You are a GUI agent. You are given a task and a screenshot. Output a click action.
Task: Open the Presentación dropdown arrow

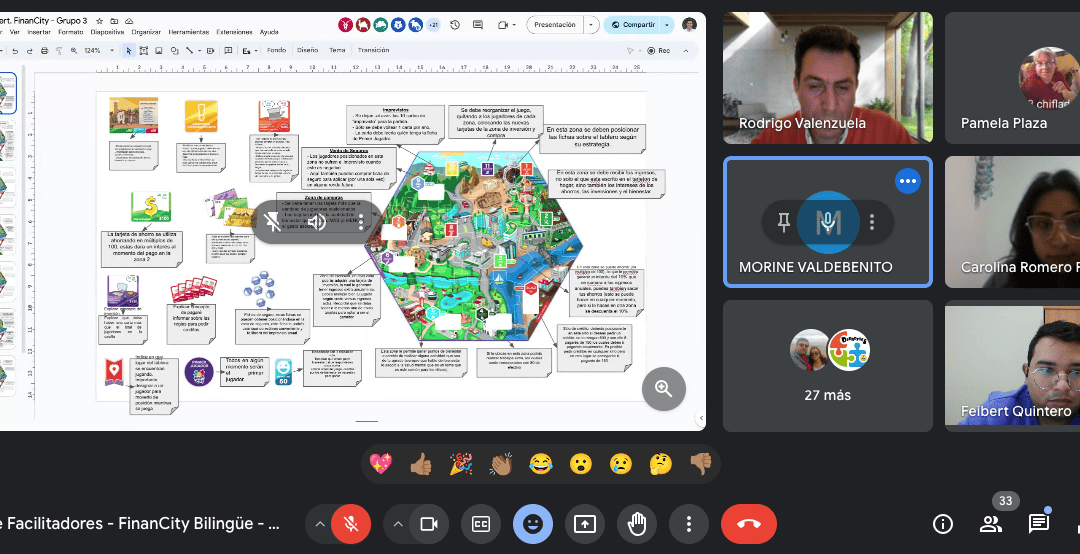(591, 25)
